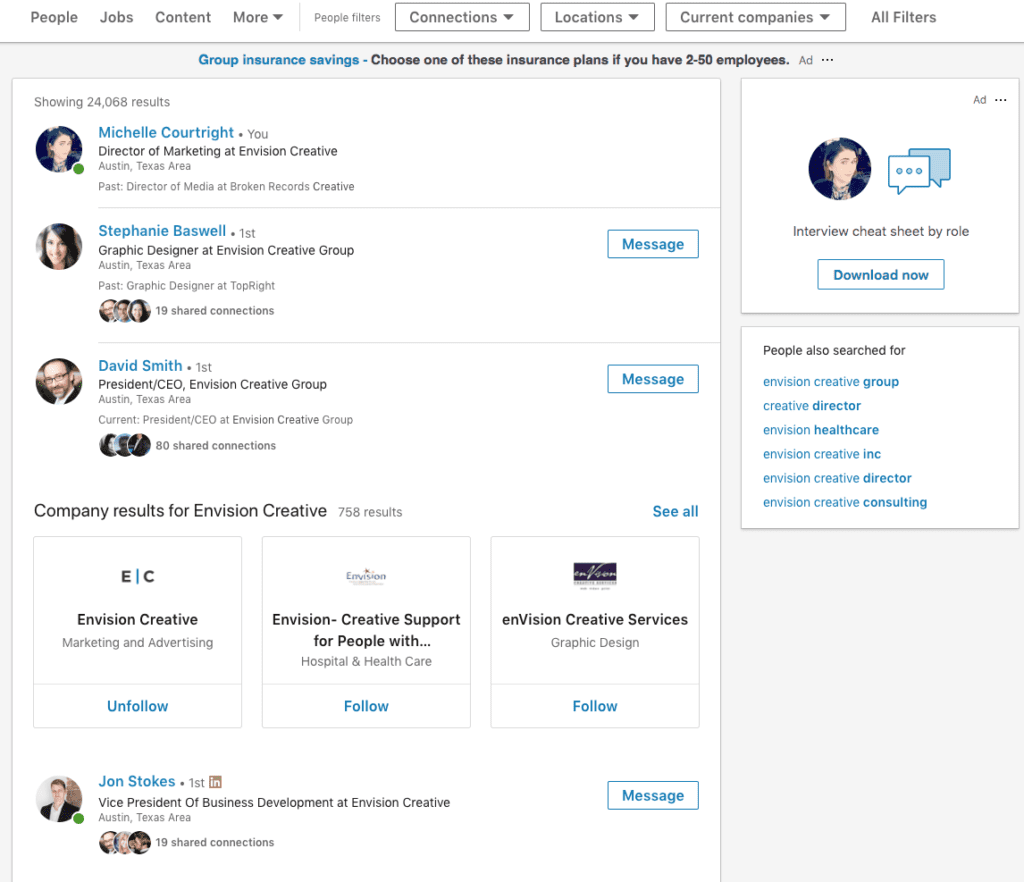Open enVision Creative Services company page
Viewport: 1024px width, 882px height.
594,619
